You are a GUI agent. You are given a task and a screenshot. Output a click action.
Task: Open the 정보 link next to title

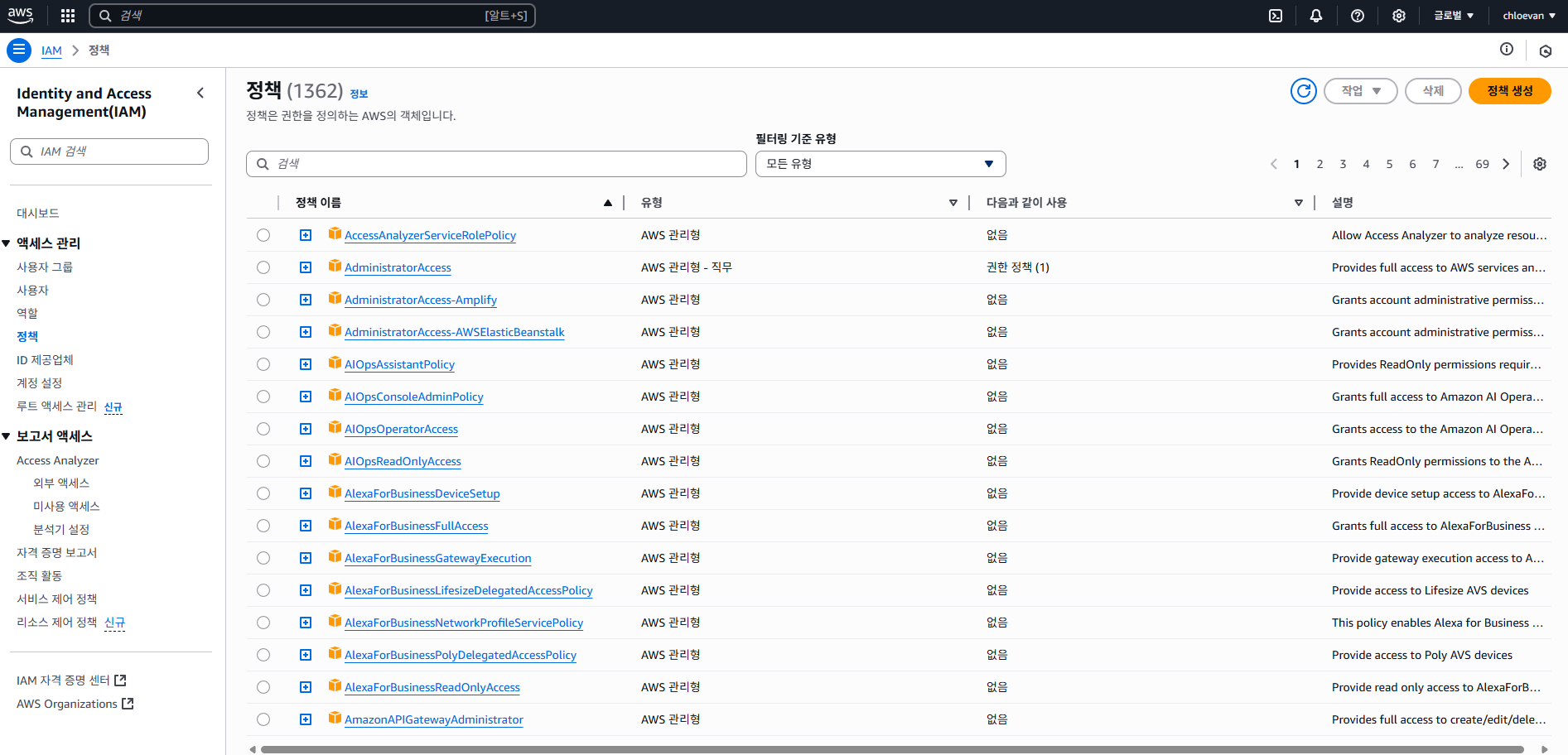pyautogui.click(x=359, y=94)
